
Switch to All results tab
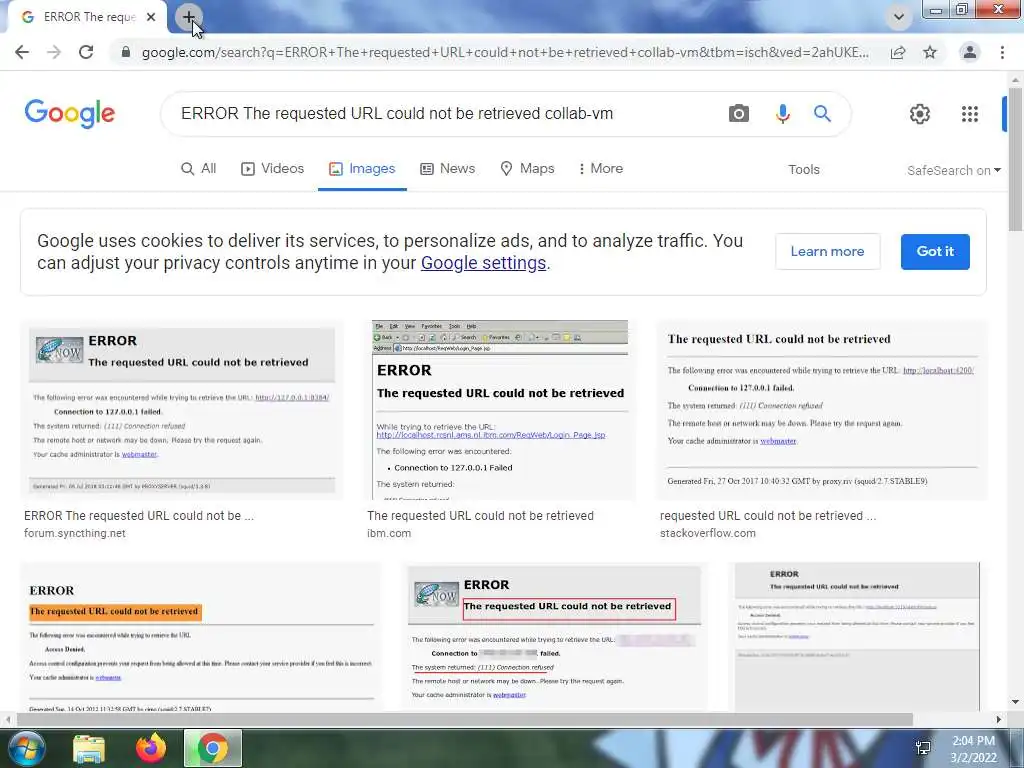click(x=199, y=168)
